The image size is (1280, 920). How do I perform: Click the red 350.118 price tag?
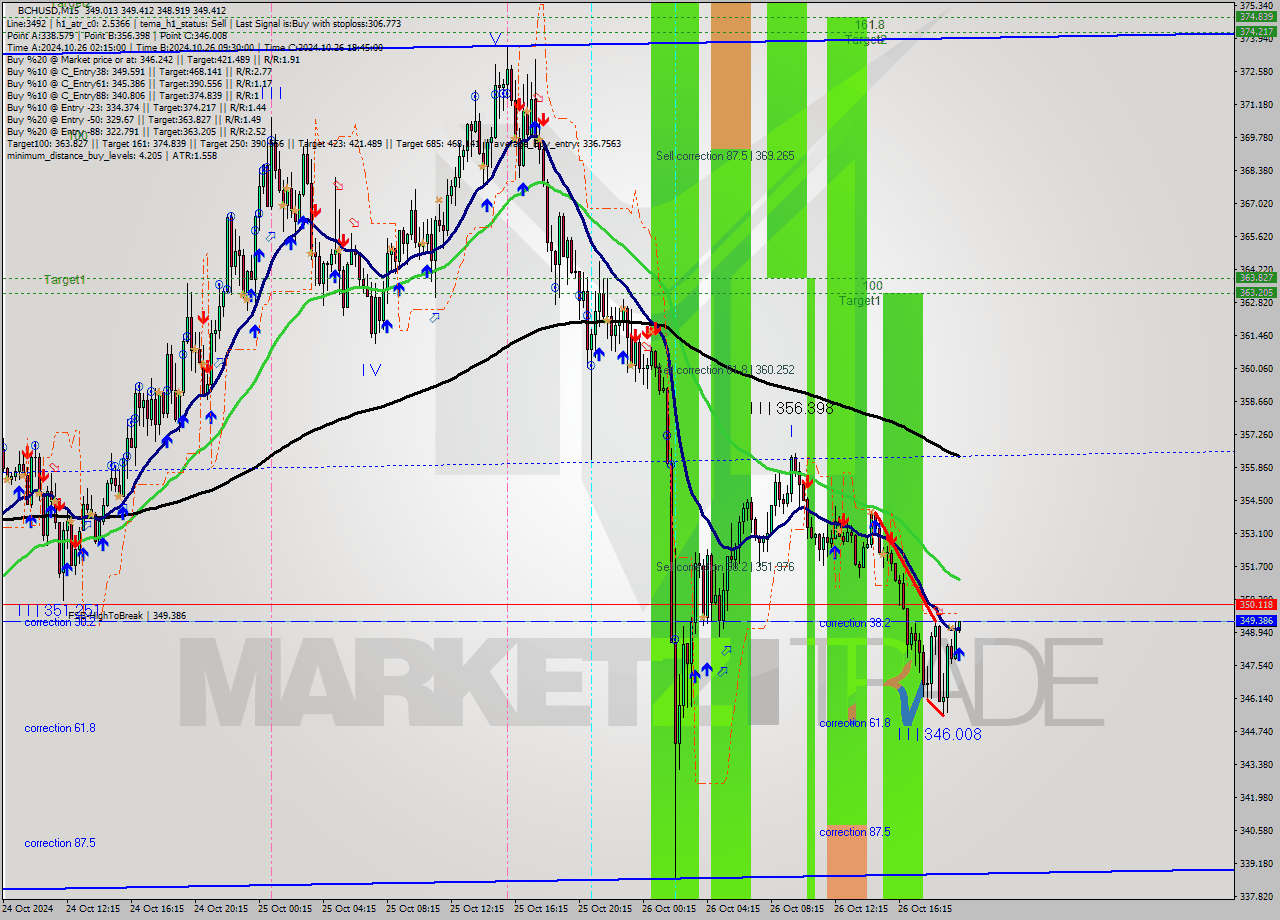click(1256, 604)
